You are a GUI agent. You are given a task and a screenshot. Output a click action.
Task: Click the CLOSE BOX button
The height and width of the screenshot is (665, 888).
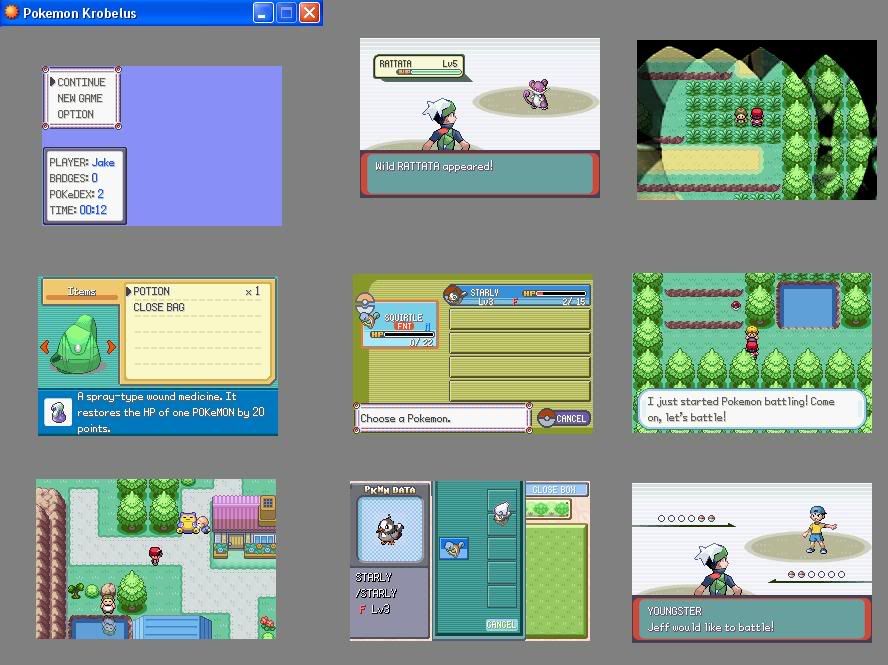click(557, 489)
